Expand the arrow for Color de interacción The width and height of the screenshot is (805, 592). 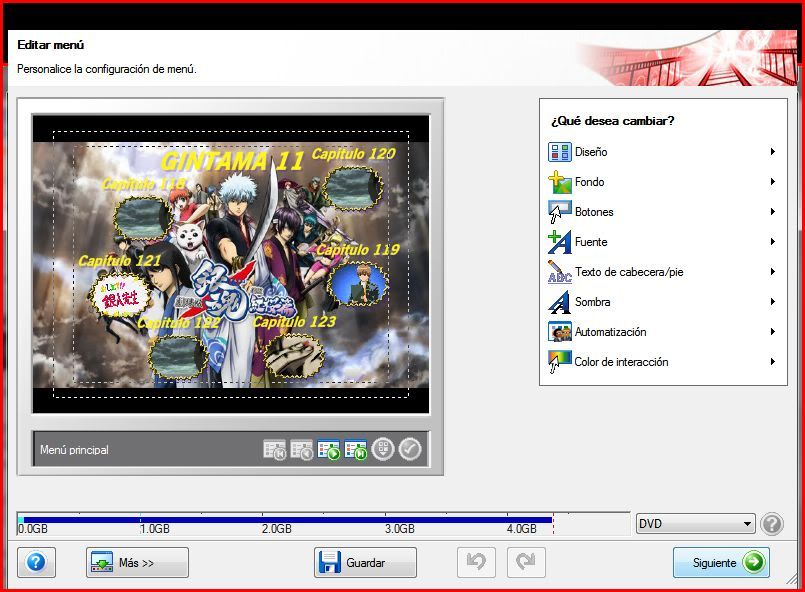coord(772,361)
